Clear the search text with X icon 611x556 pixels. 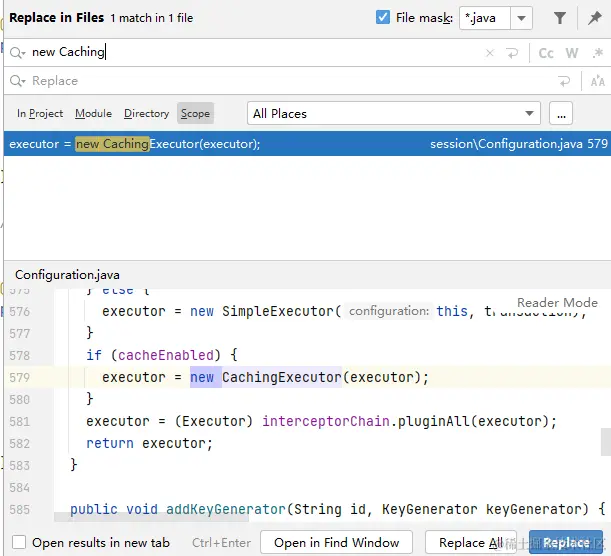pyautogui.click(x=490, y=53)
